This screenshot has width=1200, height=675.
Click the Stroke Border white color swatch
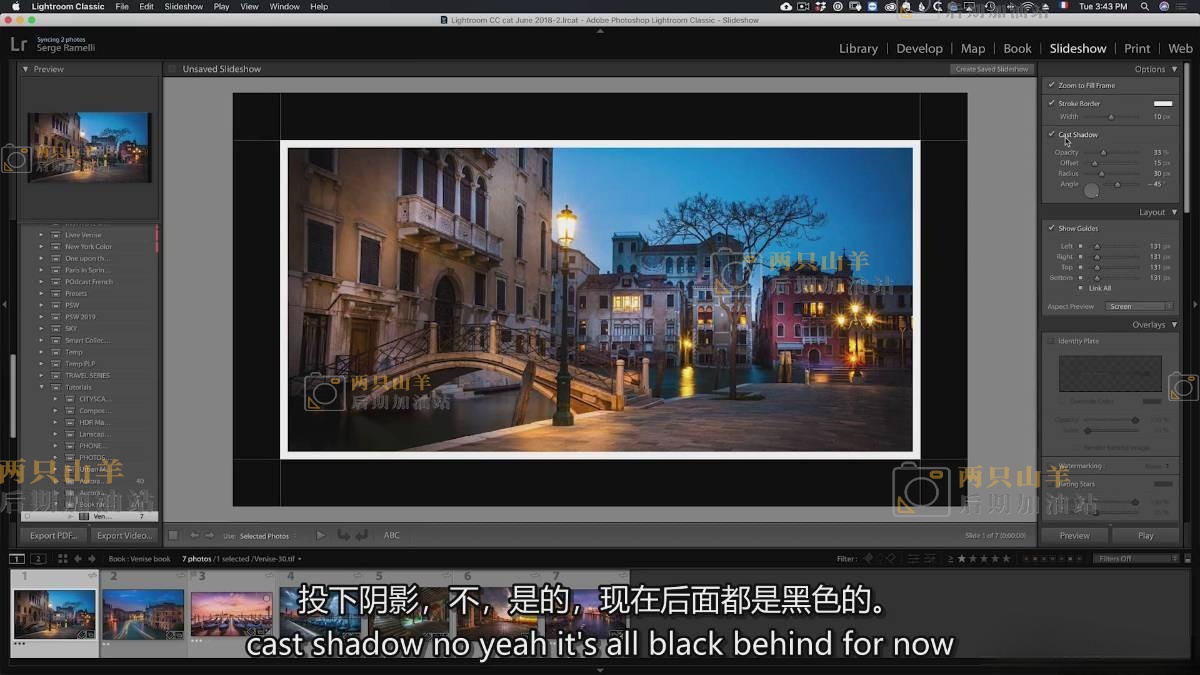click(1163, 103)
